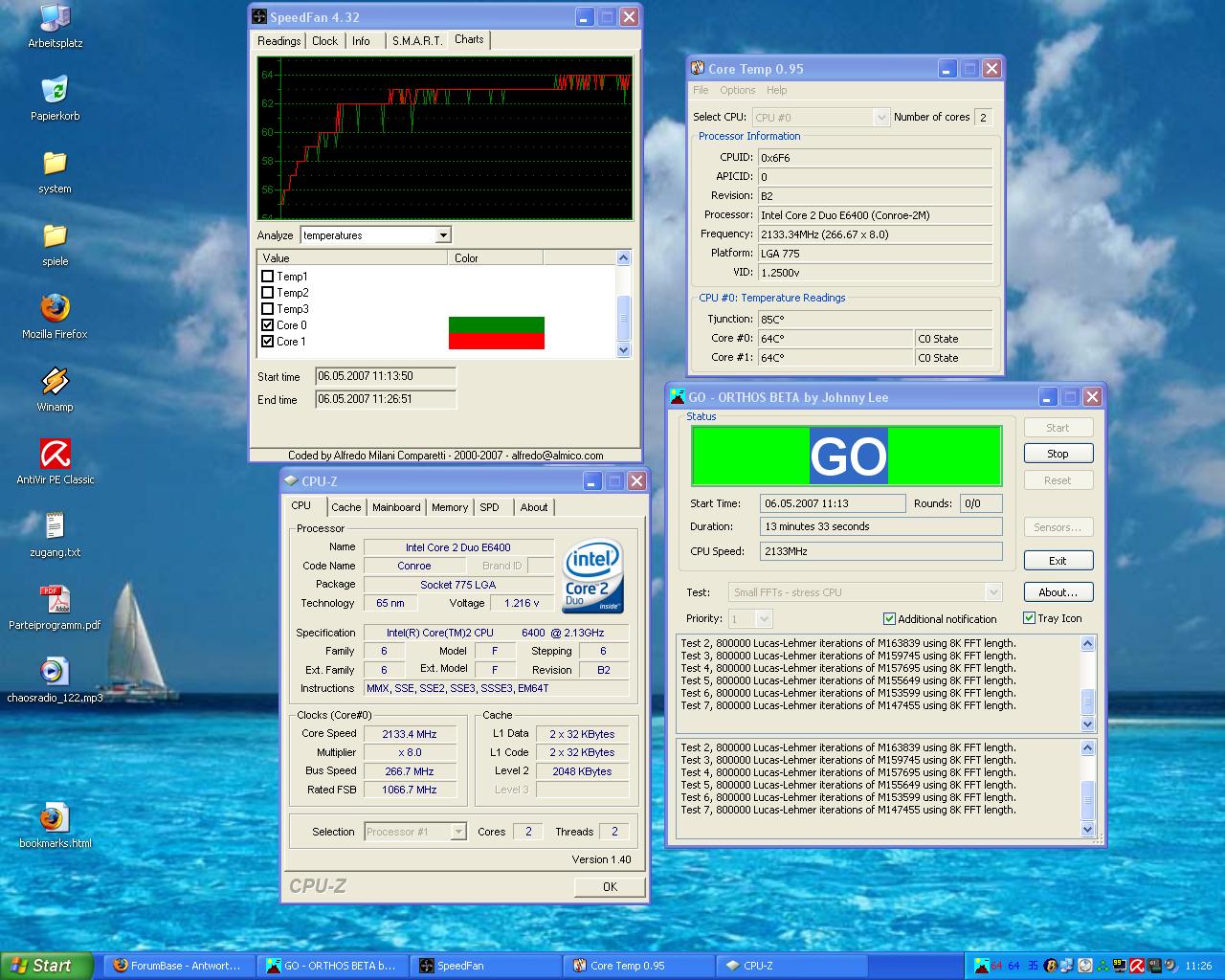Click the monitor 99 tray icon

pyautogui.click(x=1120, y=966)
